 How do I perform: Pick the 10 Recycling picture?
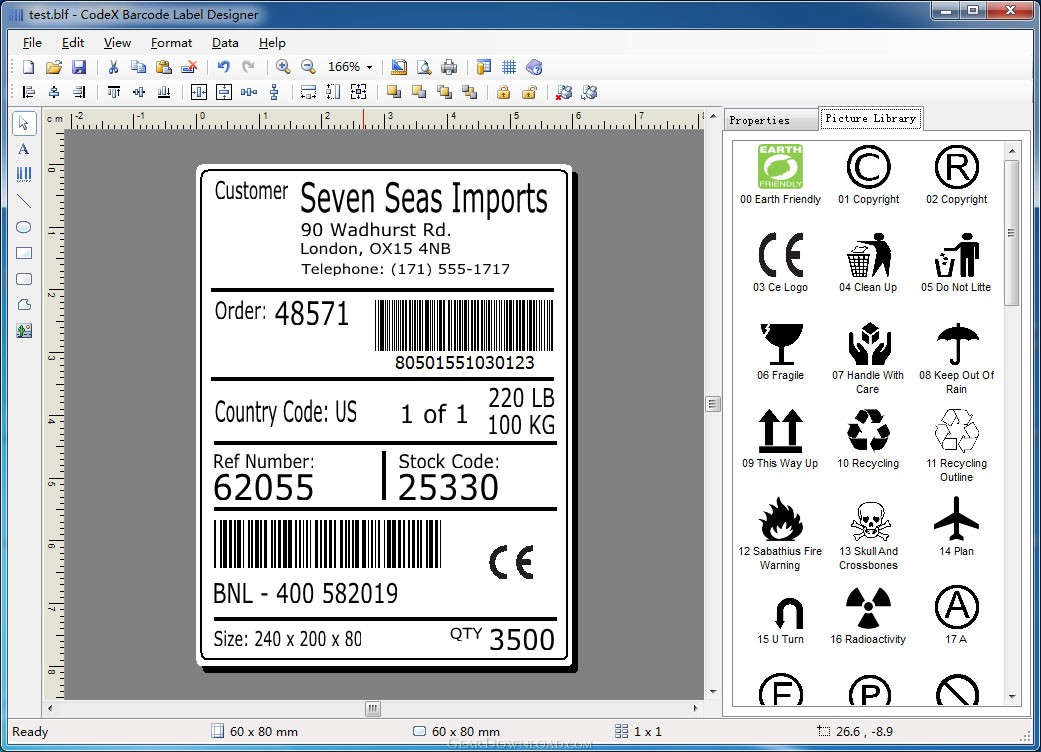click(868, 438)
